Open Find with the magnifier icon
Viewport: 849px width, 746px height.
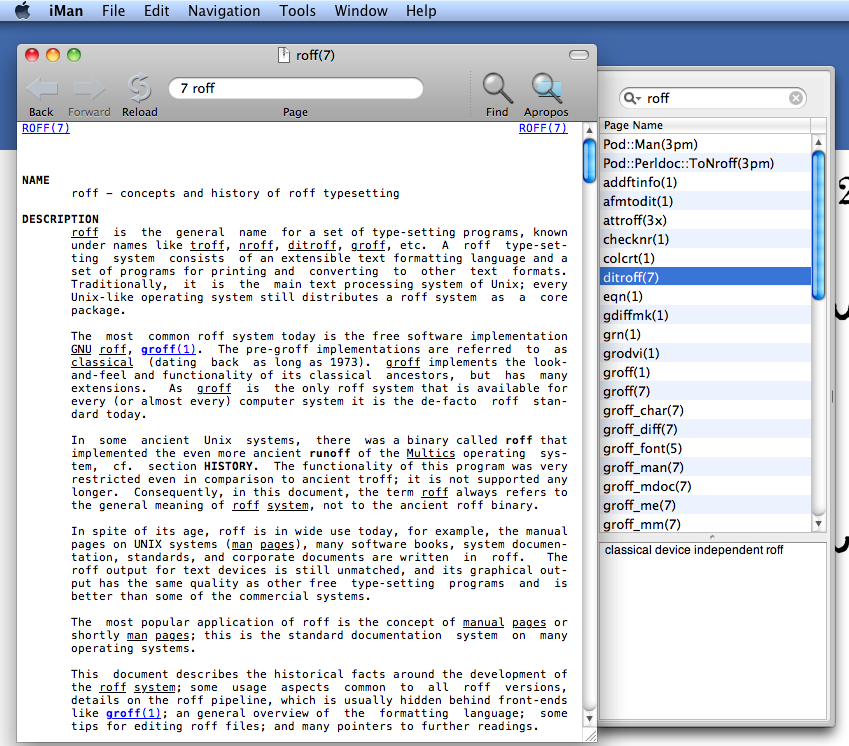[497, 89]
